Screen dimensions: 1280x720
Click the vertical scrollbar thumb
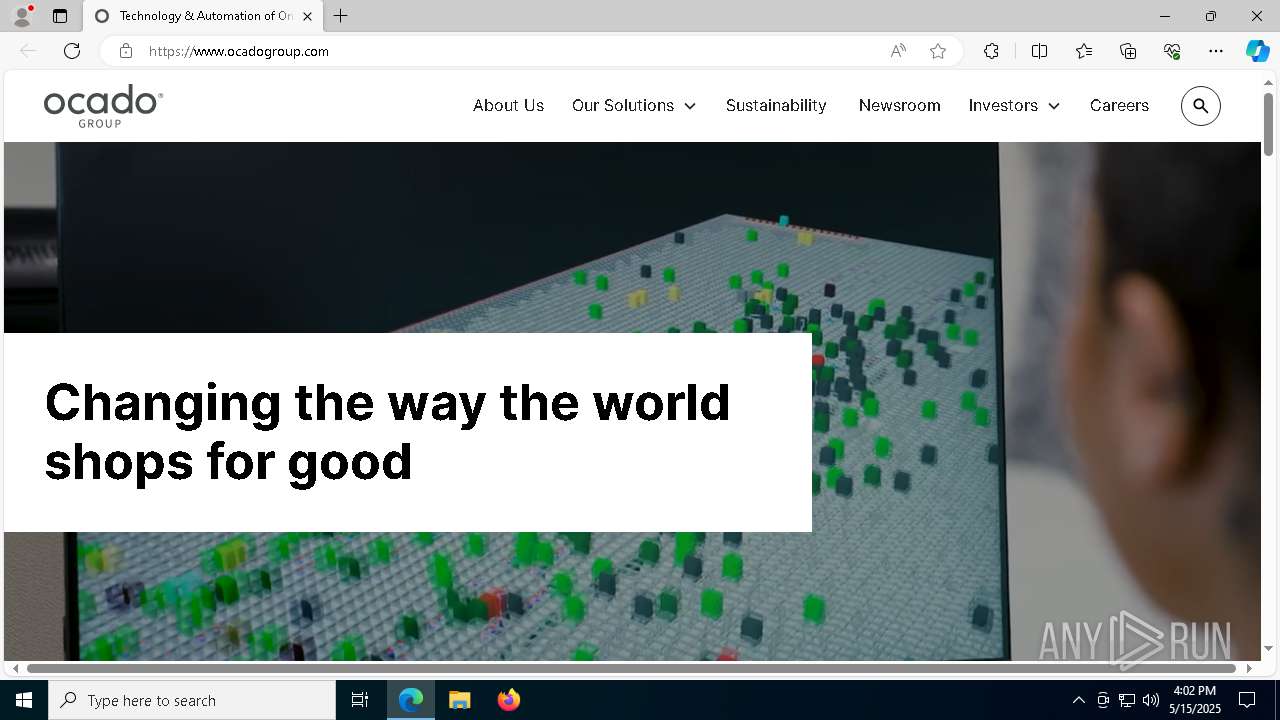(x=1268, y=123)
